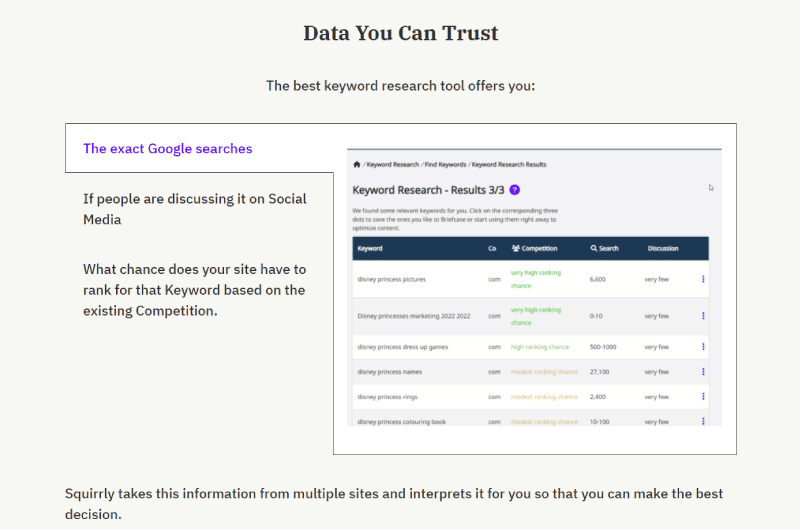This screenshot has width=800, height=530.
Task: Open three-dots menu for disney princess rings
Action: tap(703, 396)
